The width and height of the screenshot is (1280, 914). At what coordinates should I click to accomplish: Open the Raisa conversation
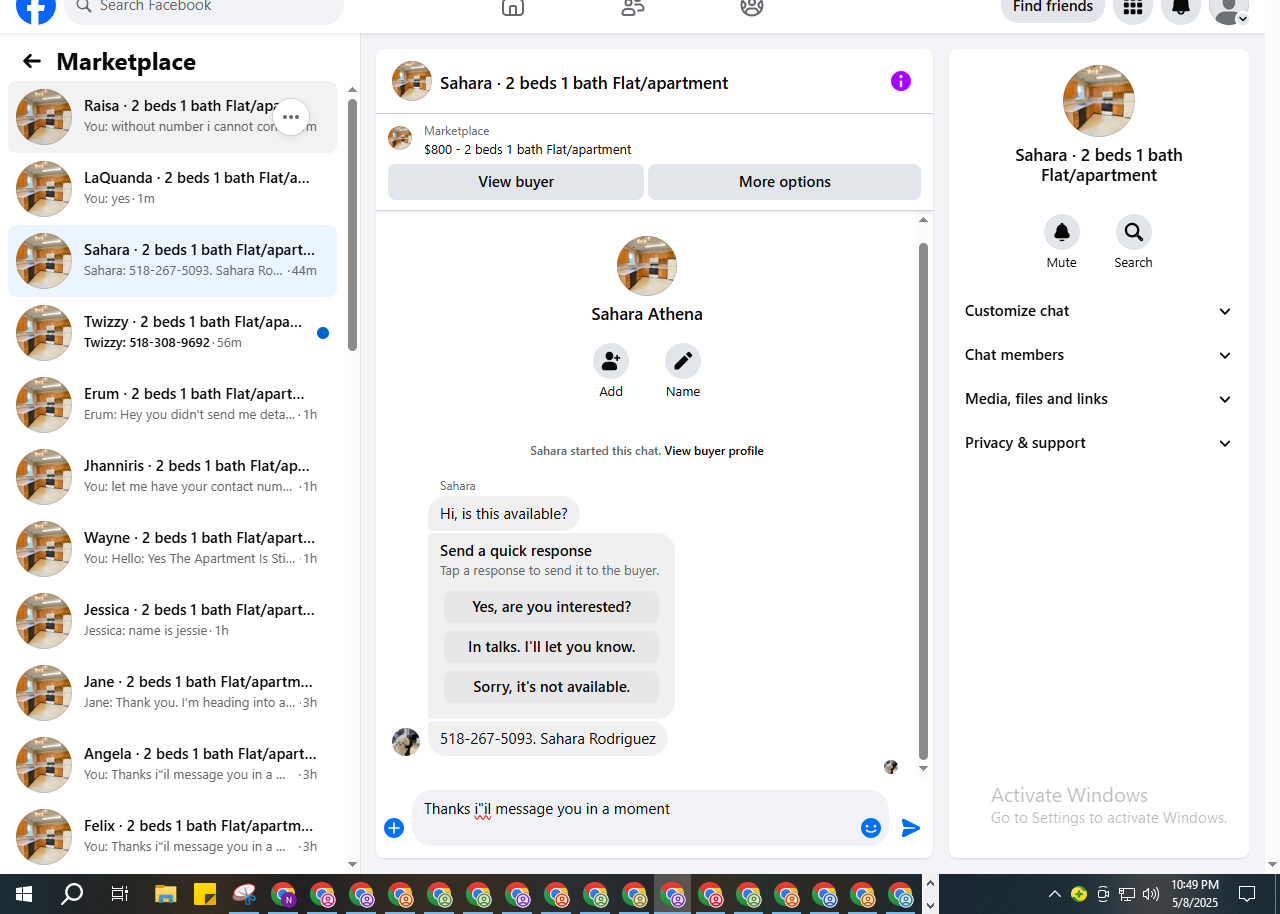[x=172, y=117]
